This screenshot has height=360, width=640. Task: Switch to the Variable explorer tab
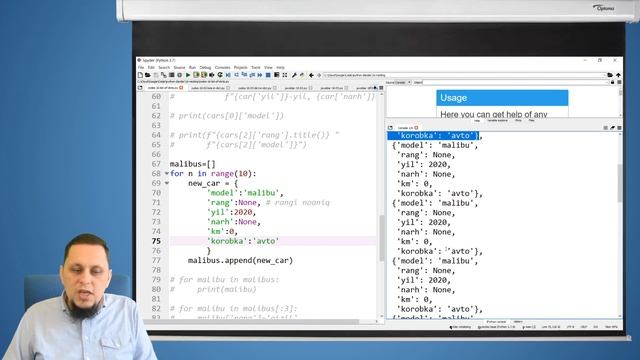[497, 120]
